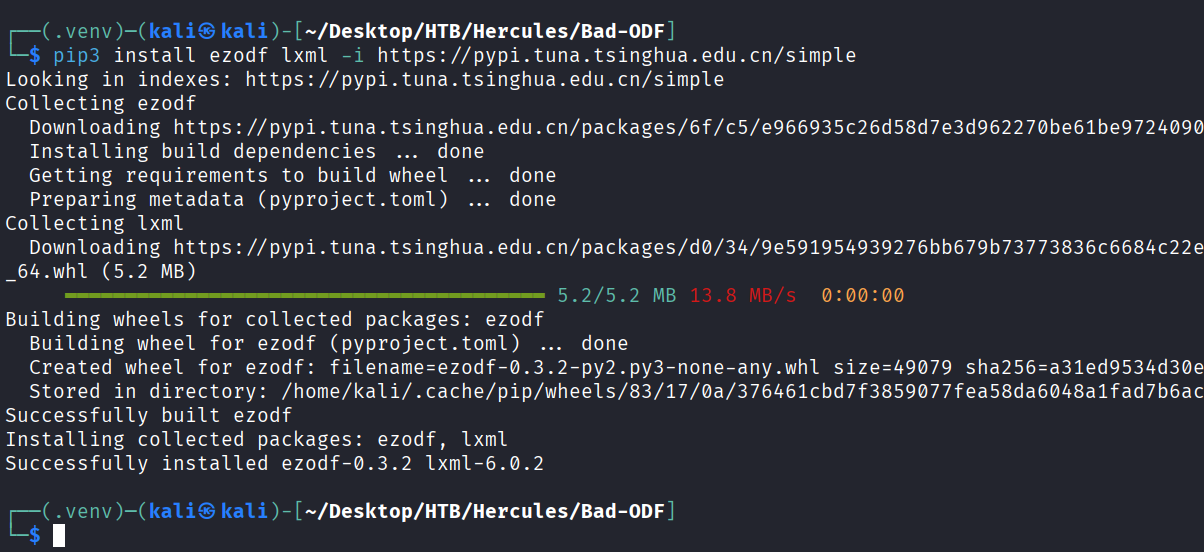This screenshot has width=1204, height=552.
Task: Click the green download progress bar
Action: 304,296
